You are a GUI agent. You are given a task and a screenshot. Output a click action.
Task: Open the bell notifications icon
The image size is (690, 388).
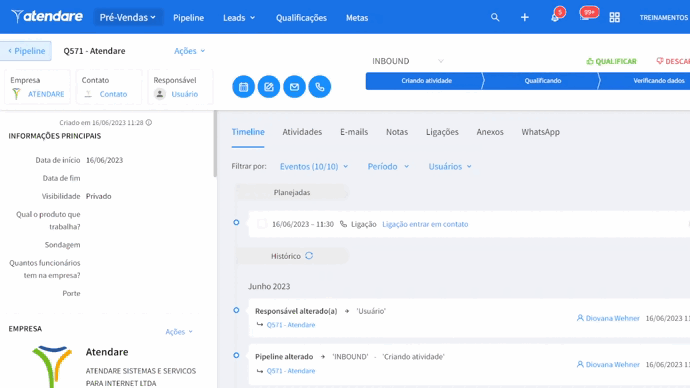(555, 18)
